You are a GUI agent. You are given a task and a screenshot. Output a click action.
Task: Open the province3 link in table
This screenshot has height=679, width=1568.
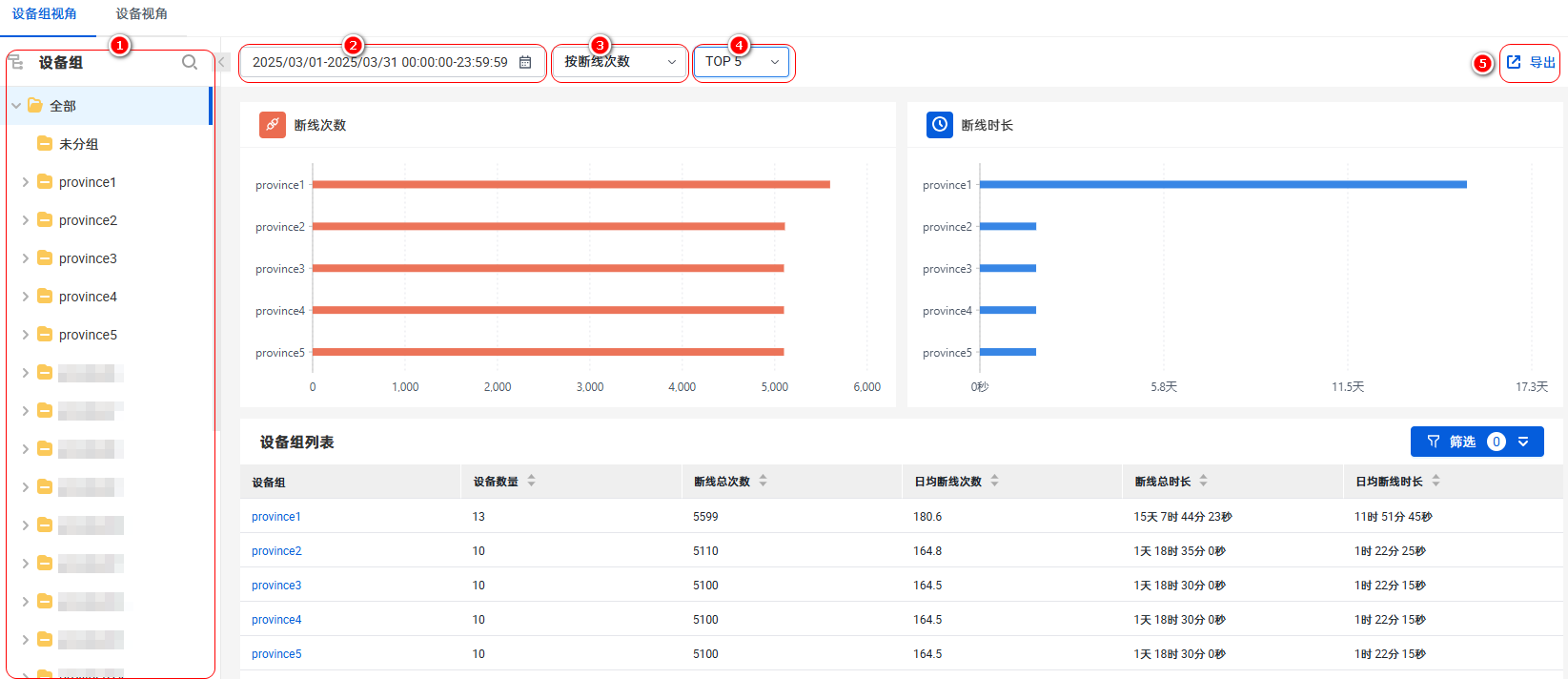coord(276,586)
